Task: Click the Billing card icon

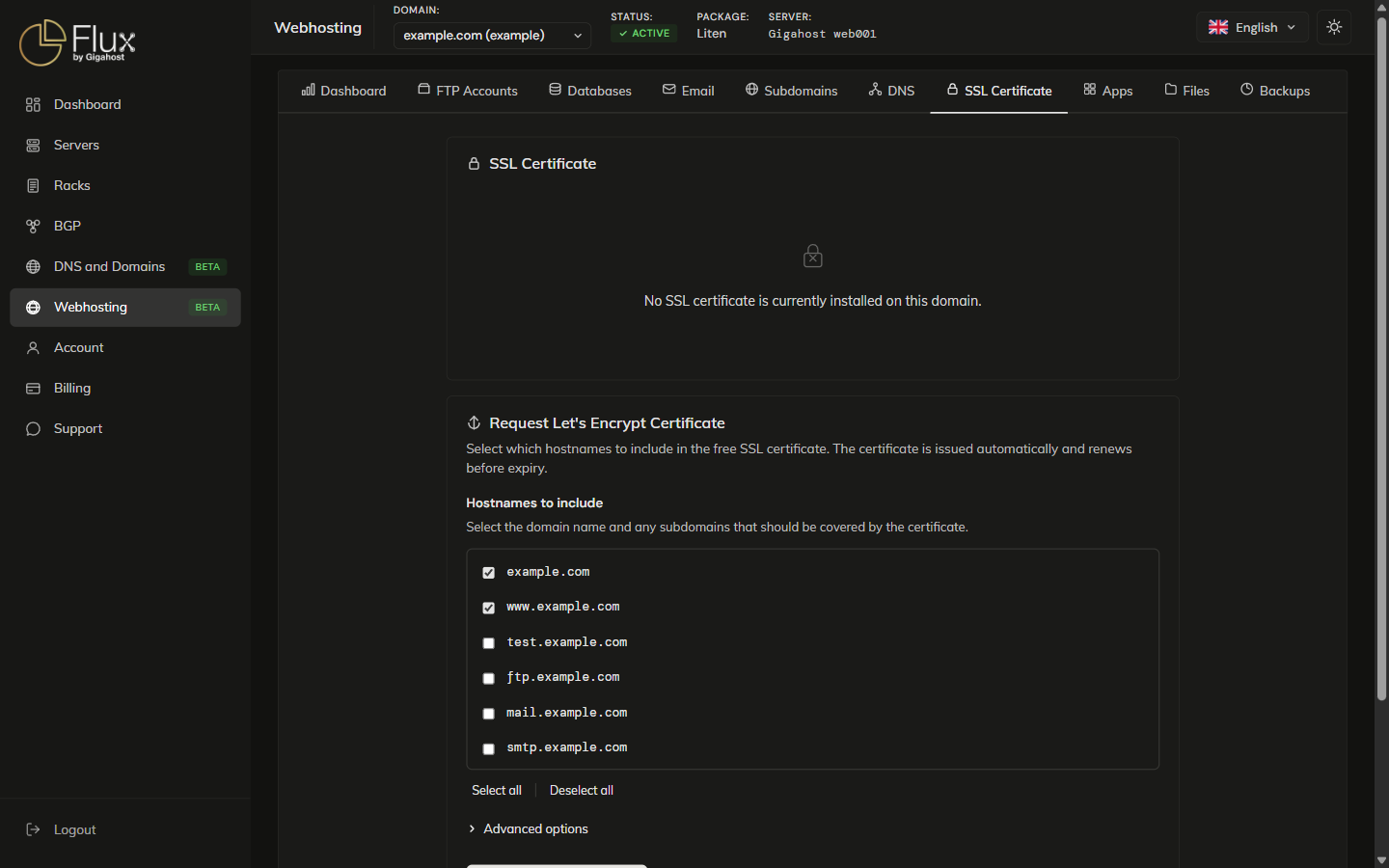Action: pos(33,389)
